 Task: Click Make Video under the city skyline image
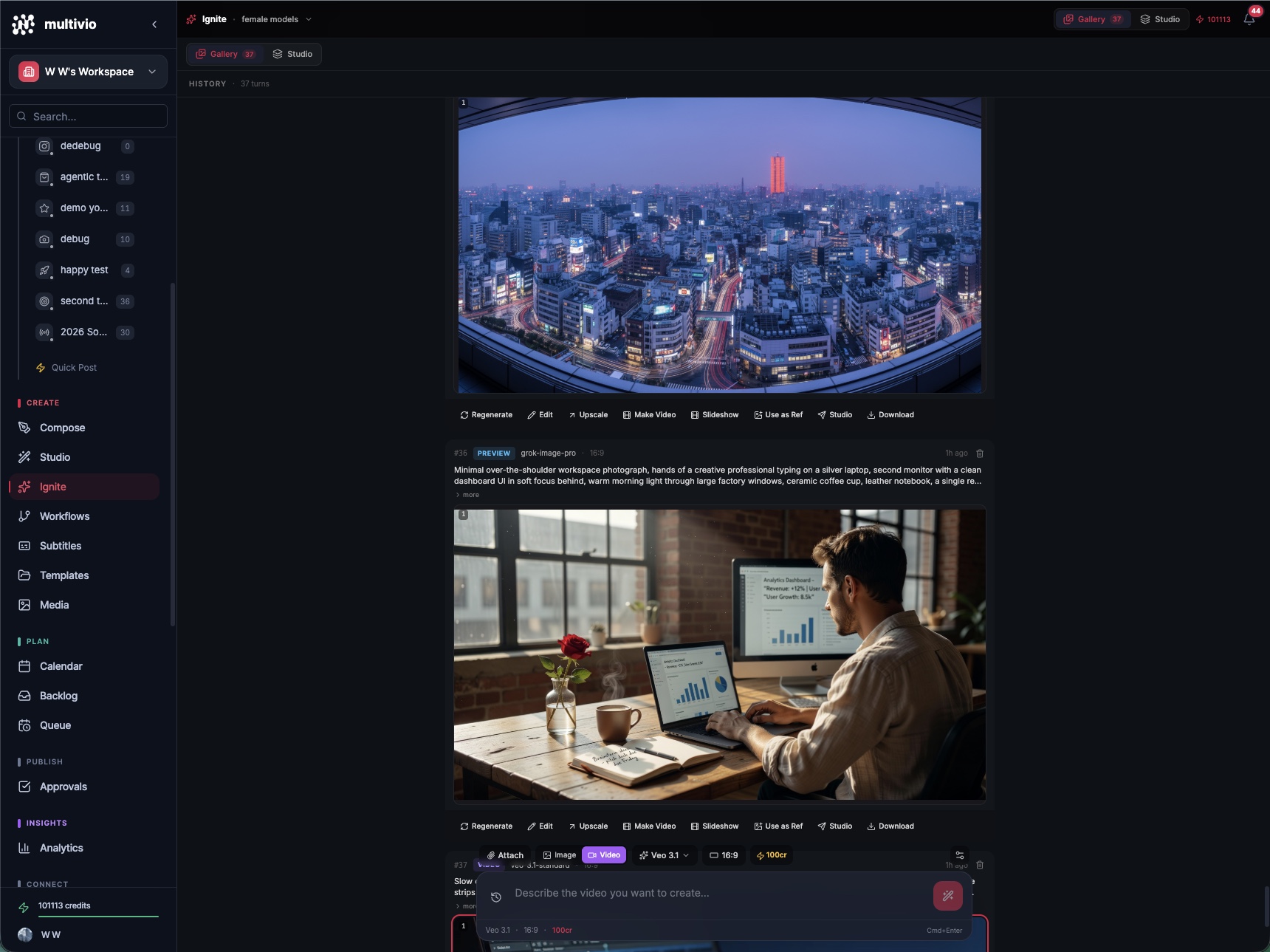[x=649, y=415]
